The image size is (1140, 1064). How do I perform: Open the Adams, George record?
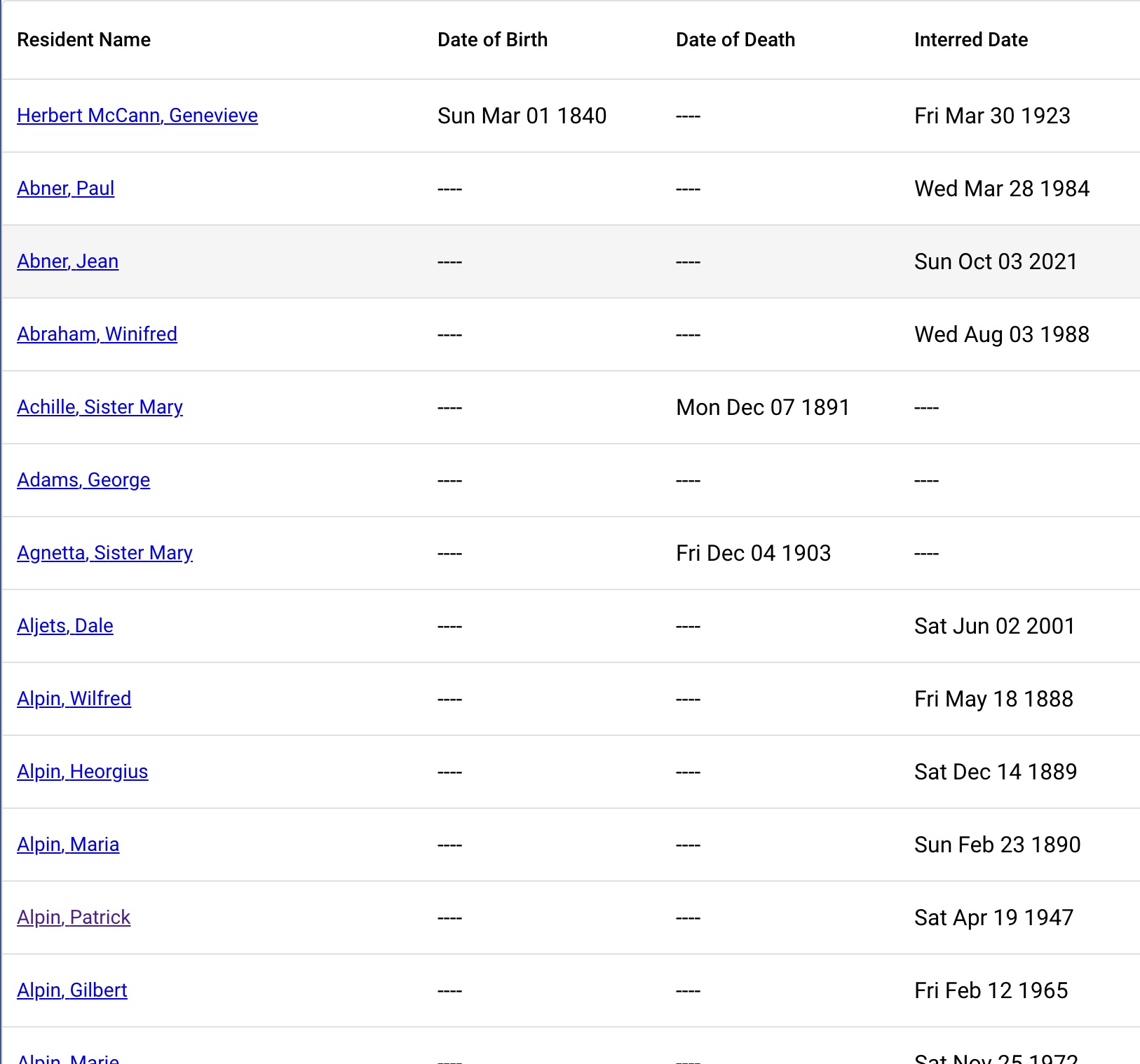tap(83, 480)
